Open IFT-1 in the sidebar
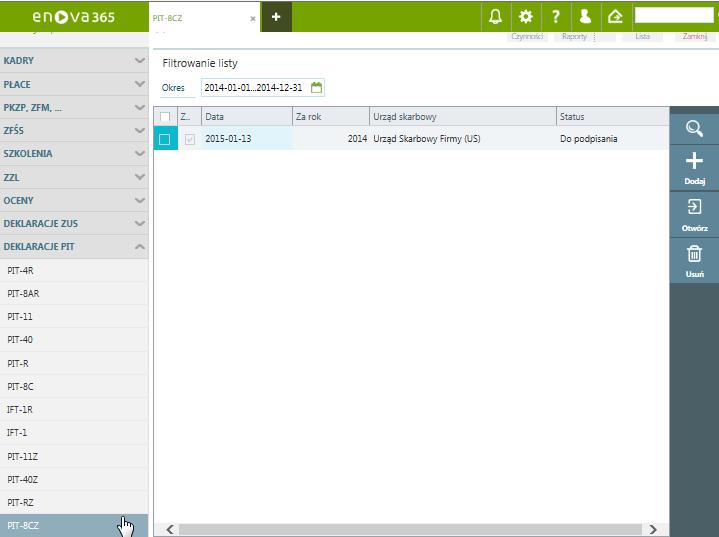719x537 pixels. pyautogui.click(x=74, y=432)
